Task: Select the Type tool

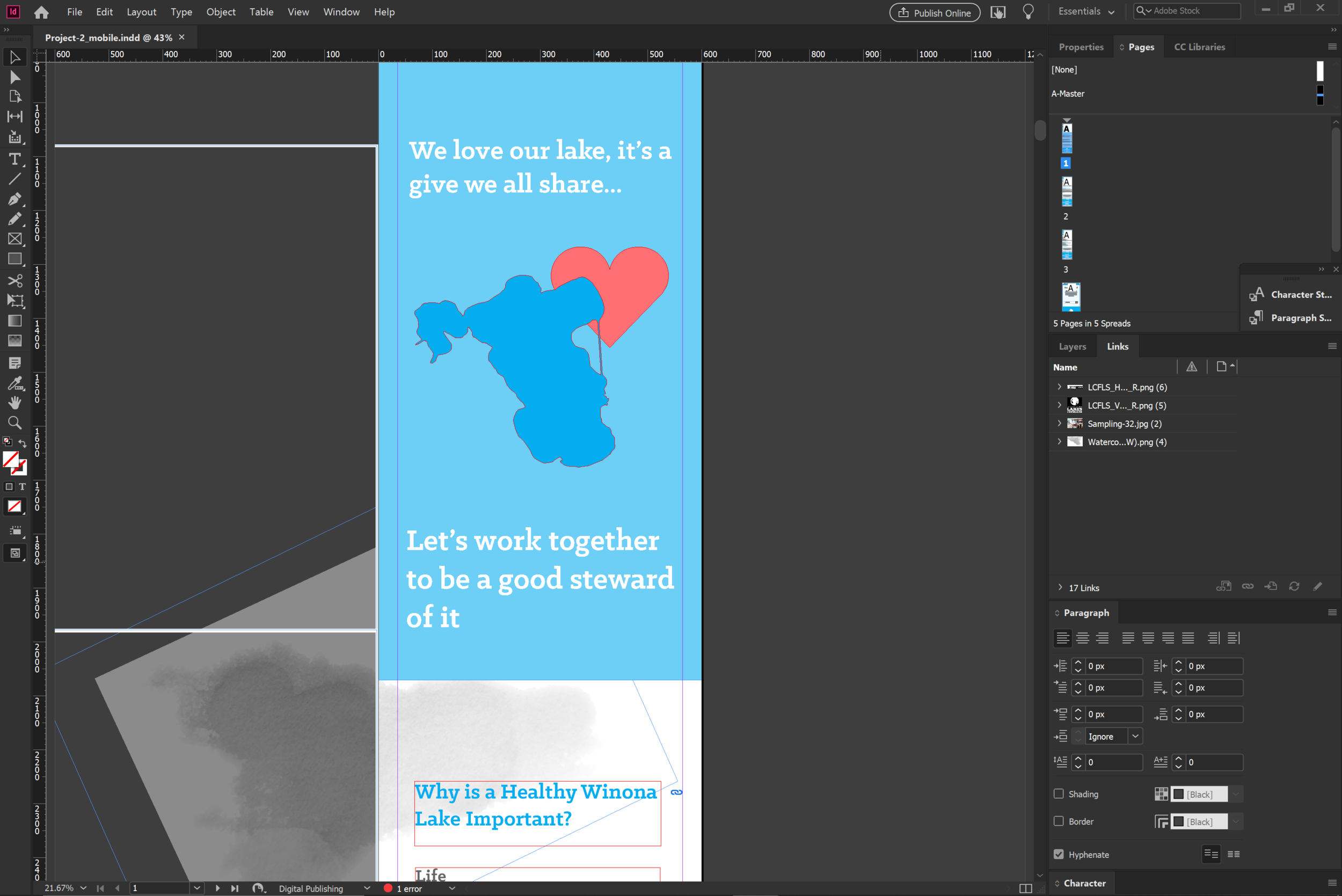Action: pyautogui.click(x=15, y=159)
